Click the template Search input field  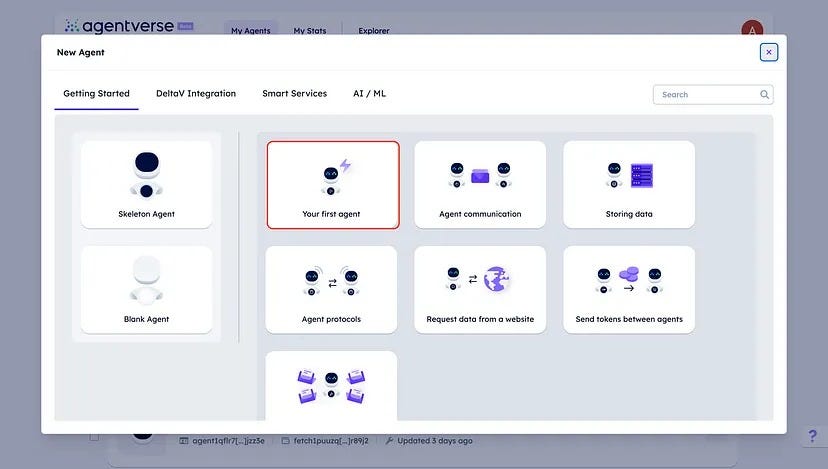713,95
